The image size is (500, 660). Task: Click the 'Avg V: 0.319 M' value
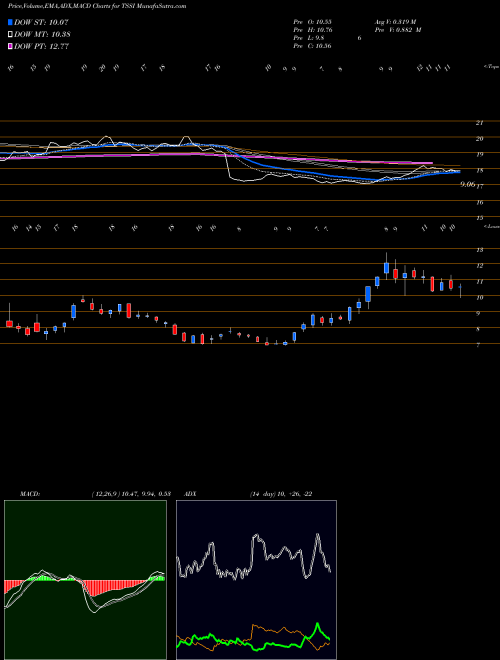coord(394,22)
